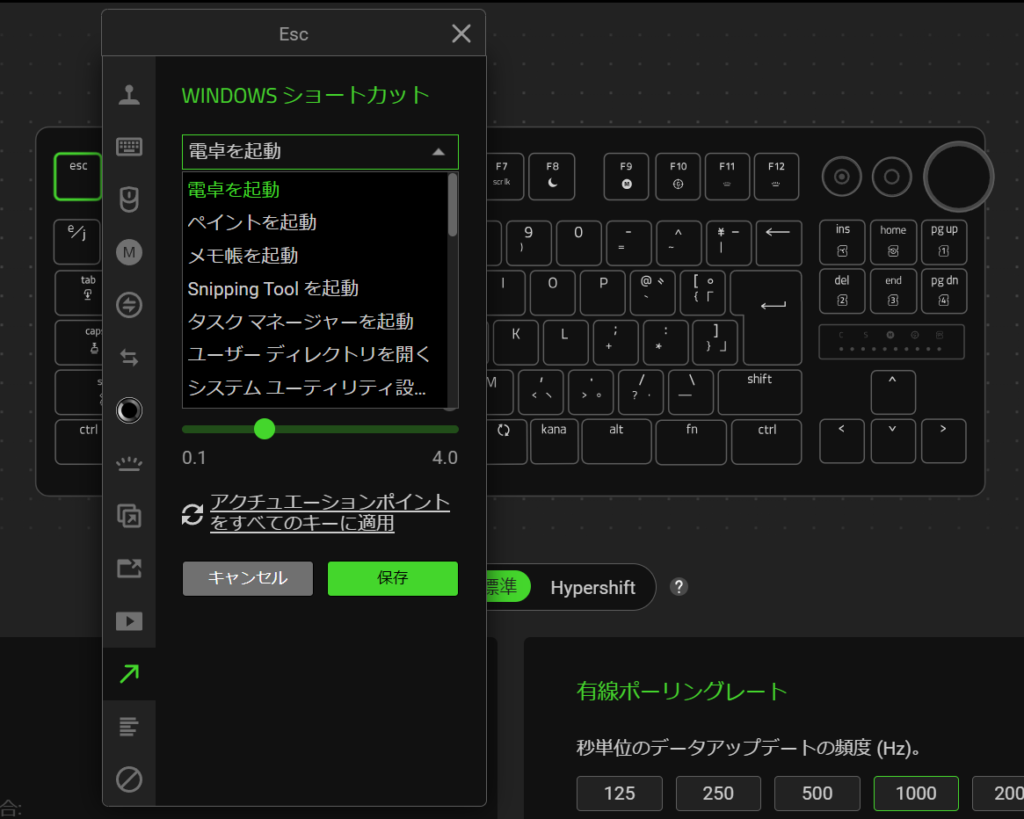Click the 保存 button
Screen dimensions: 1024x819
pyautogui.click(x=392, y=578)
